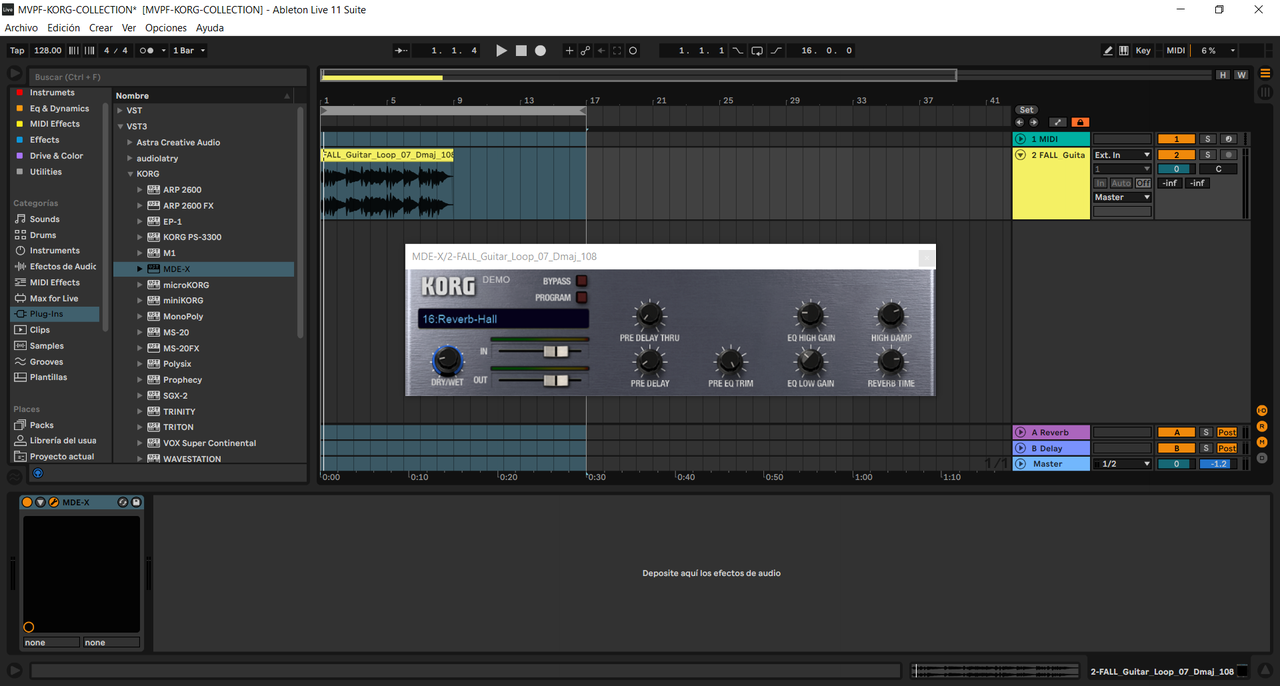
Task: Set monitor to Auto on guitar track
Action: (x=1121, y=183)
